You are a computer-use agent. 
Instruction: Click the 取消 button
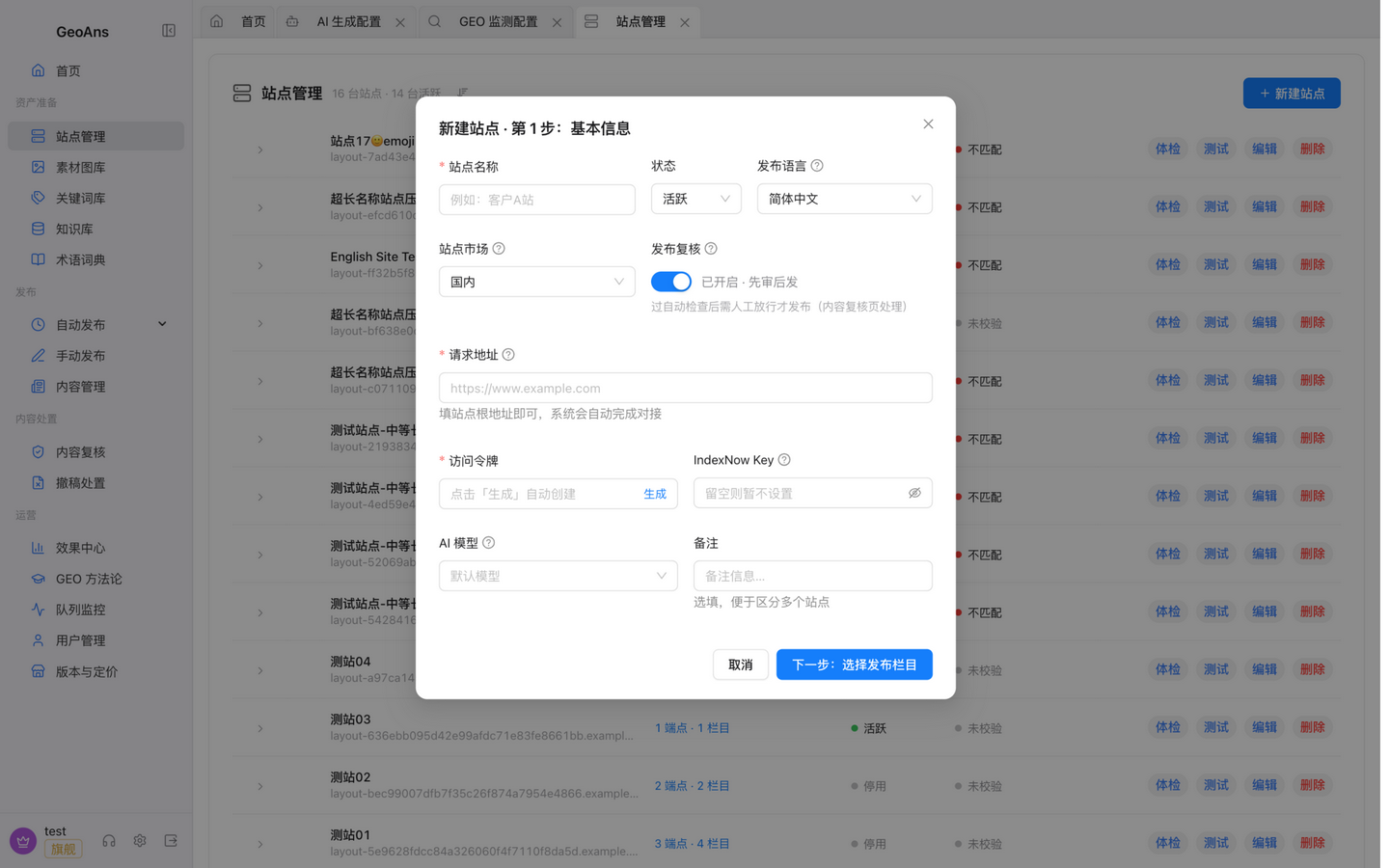[x=741, y=665]
